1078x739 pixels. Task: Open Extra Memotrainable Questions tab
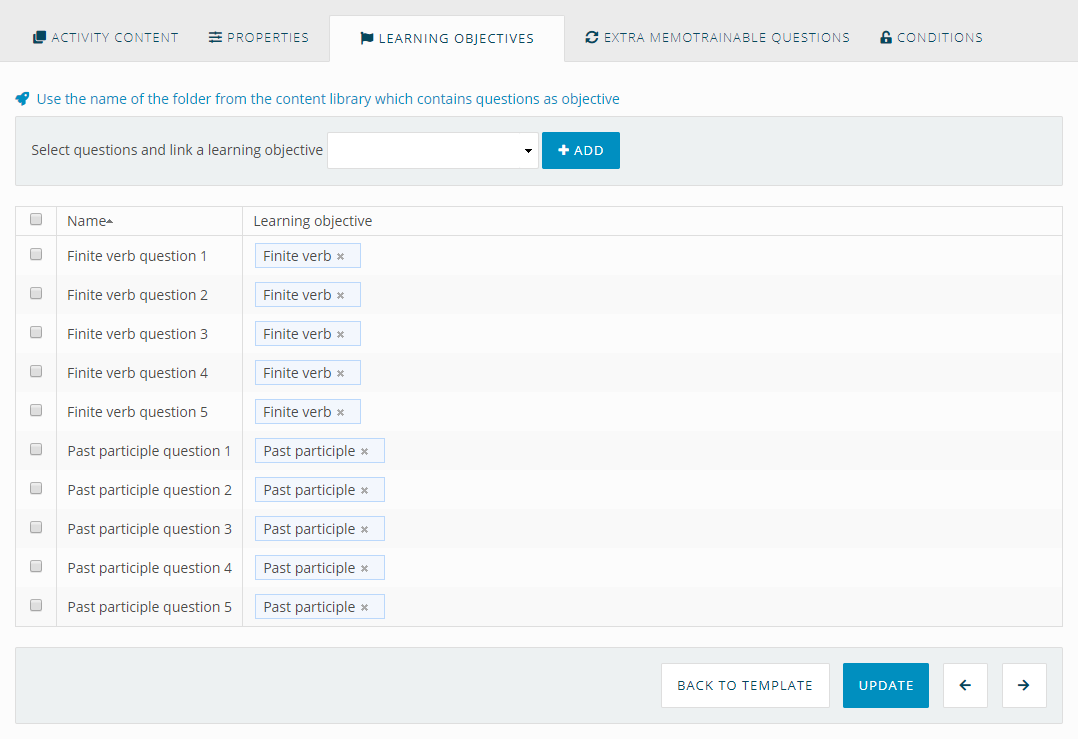click(x=717, y=38)
